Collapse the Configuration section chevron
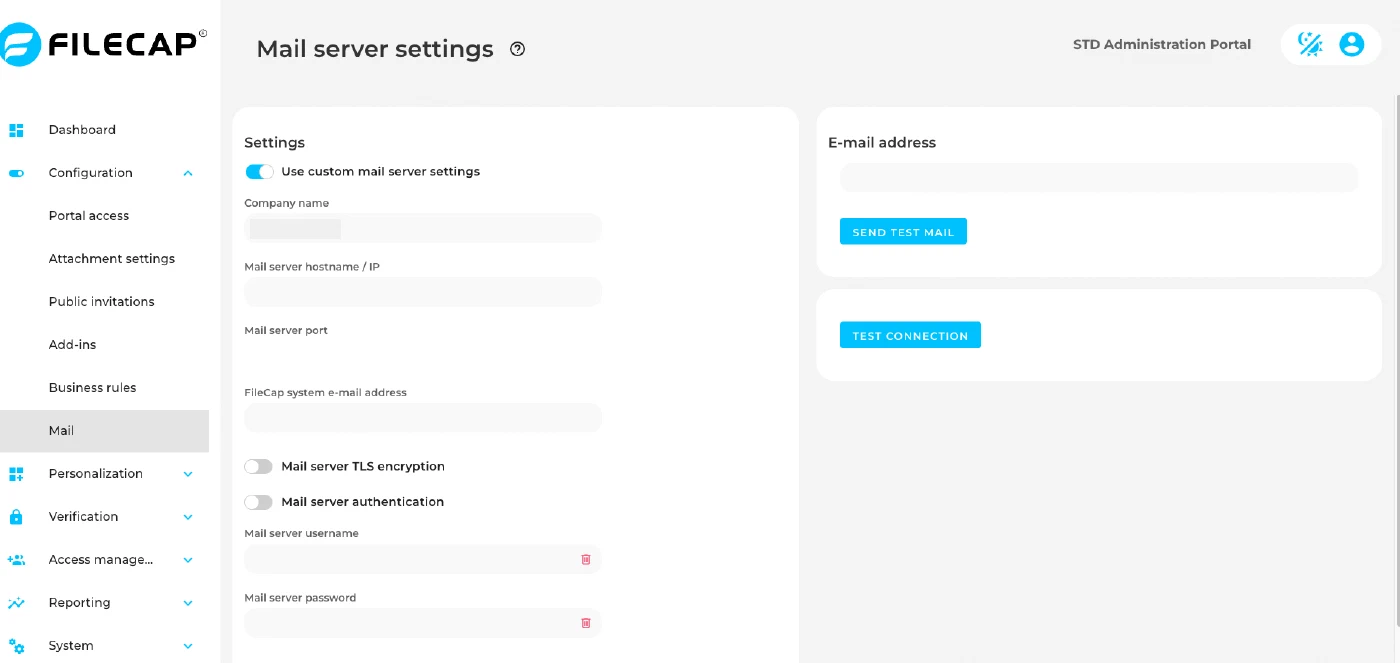This screenshot has width=1400, height=663. (x=188, y=173)
